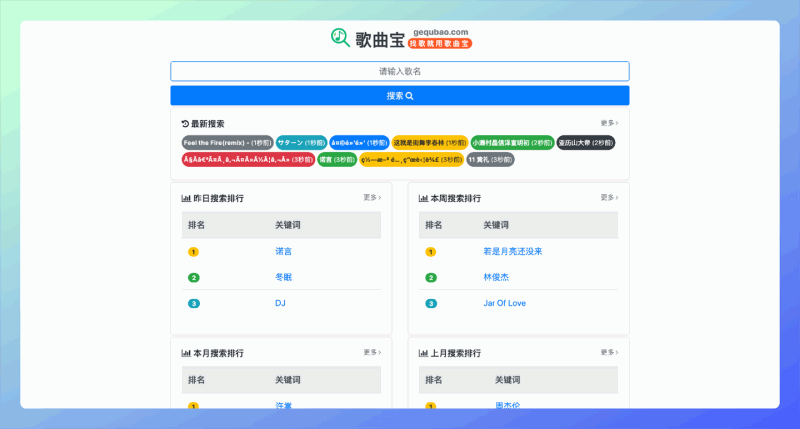Click the 本月搜索排行 heading text
800x429 pixels.
(218, 354)
